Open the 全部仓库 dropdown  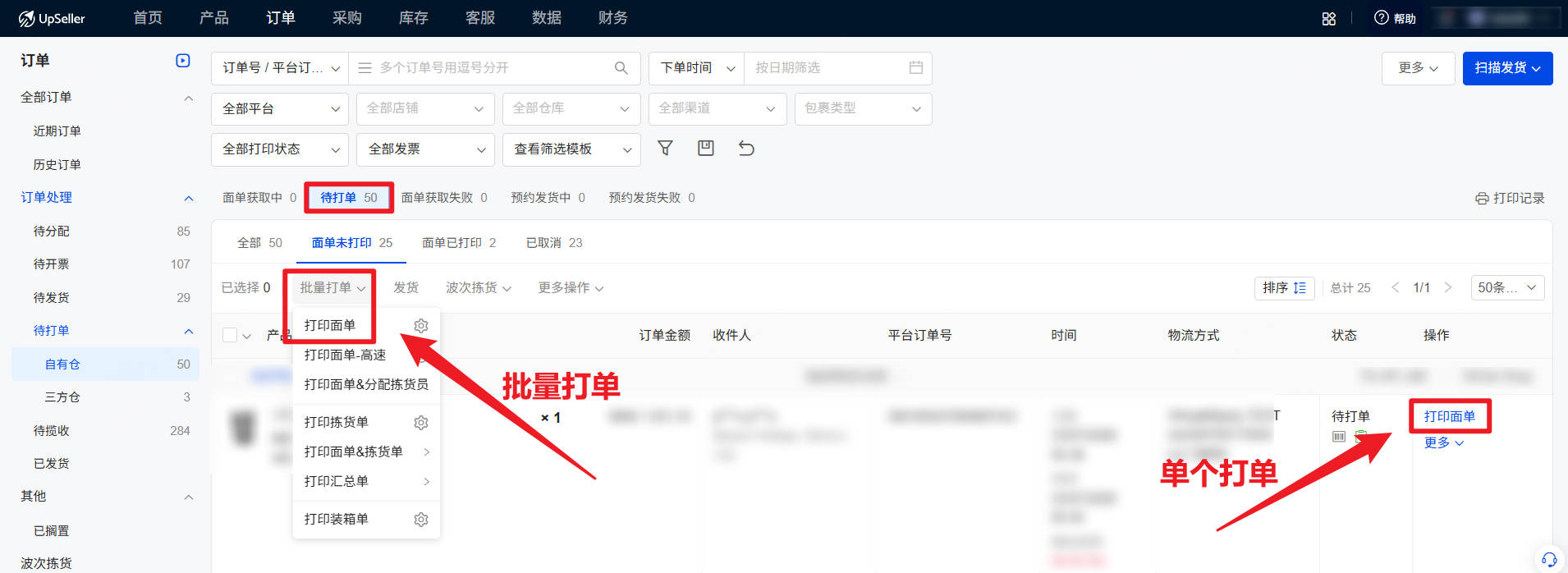tap(571, 108)
